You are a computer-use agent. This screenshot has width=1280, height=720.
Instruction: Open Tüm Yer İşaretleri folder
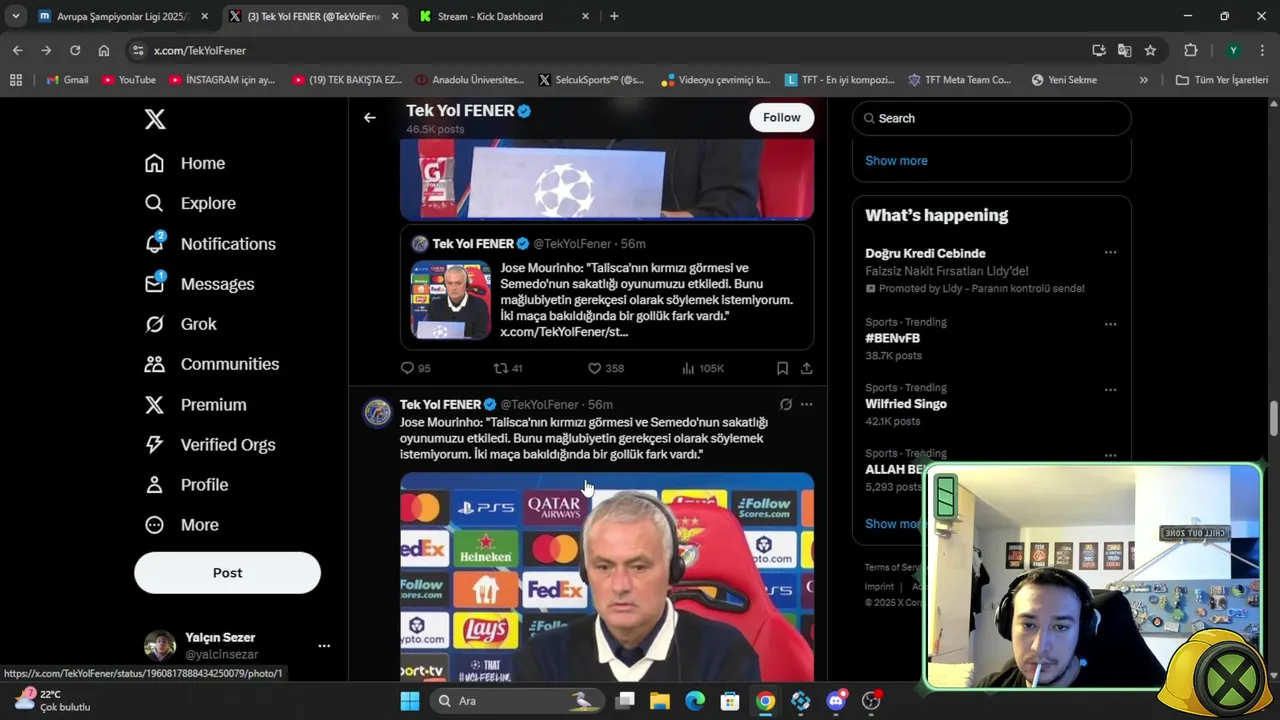tap(1221, 80)
